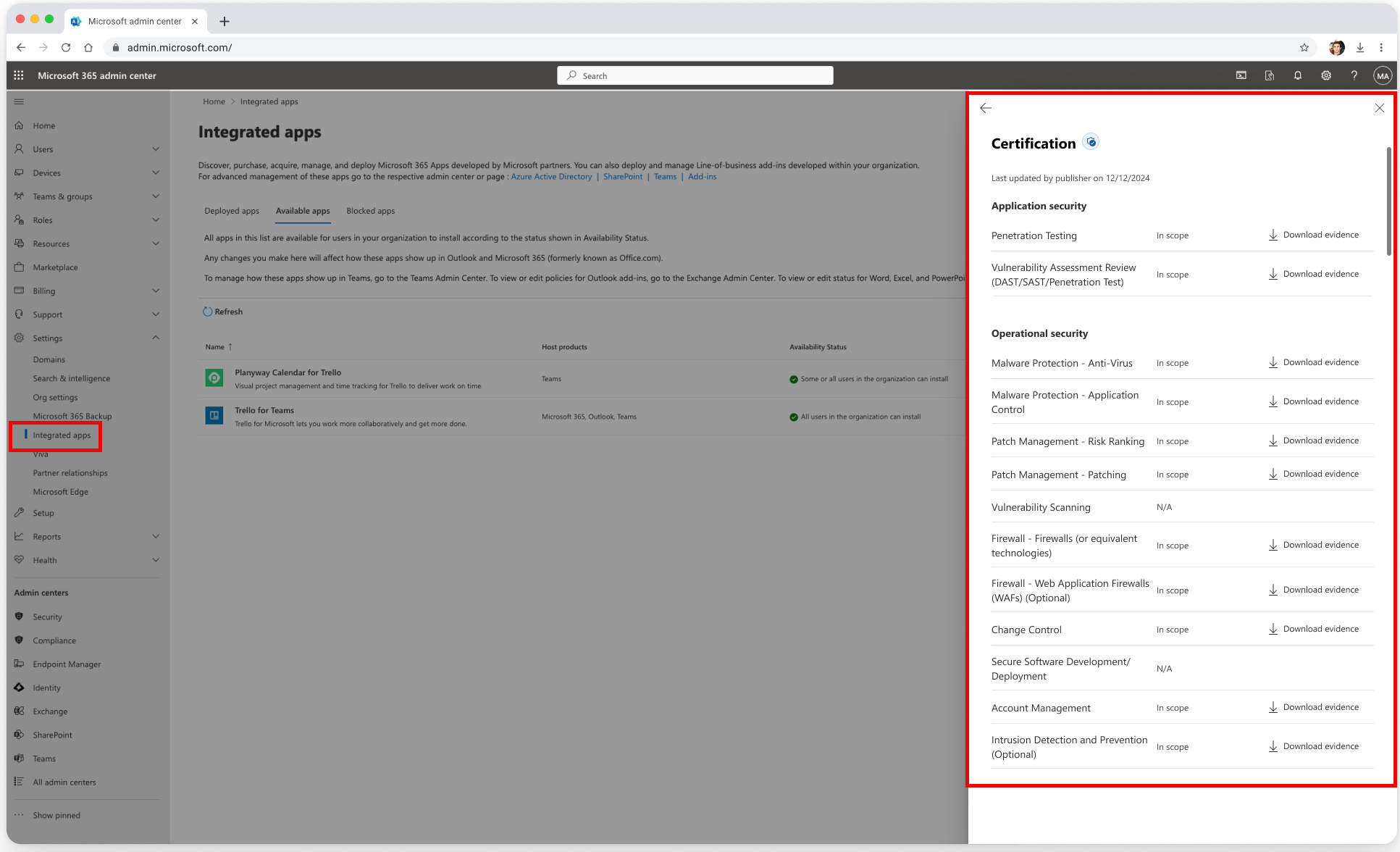Download evidence for Penetration Testing

click(x=1312, y=234)
